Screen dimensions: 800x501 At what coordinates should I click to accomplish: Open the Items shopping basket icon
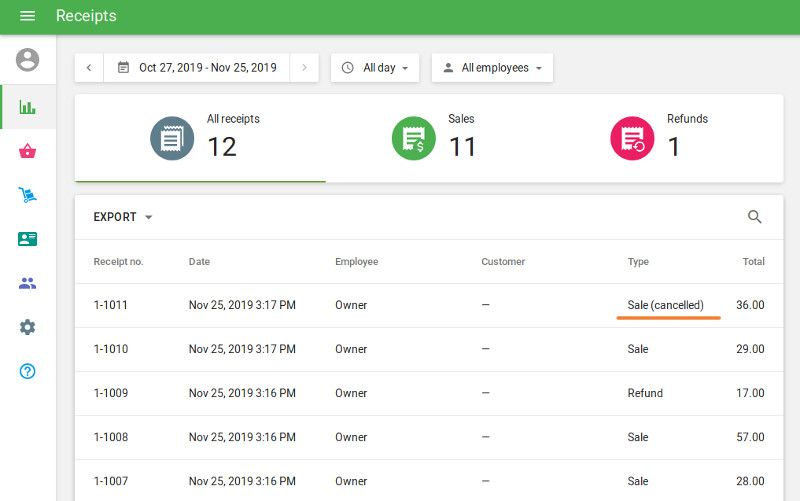(28, 151)
